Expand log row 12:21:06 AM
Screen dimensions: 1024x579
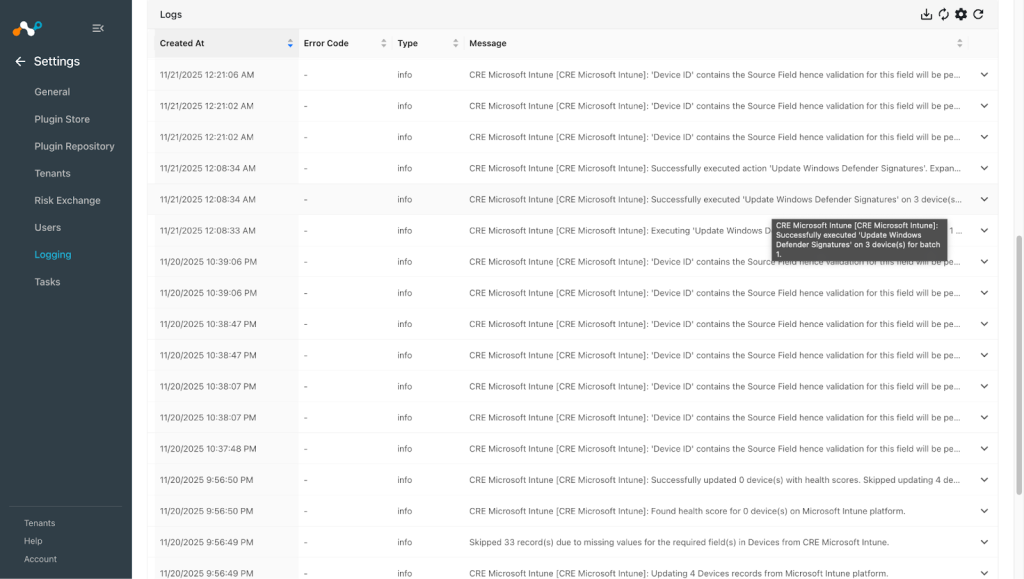[x=984, y=75]
